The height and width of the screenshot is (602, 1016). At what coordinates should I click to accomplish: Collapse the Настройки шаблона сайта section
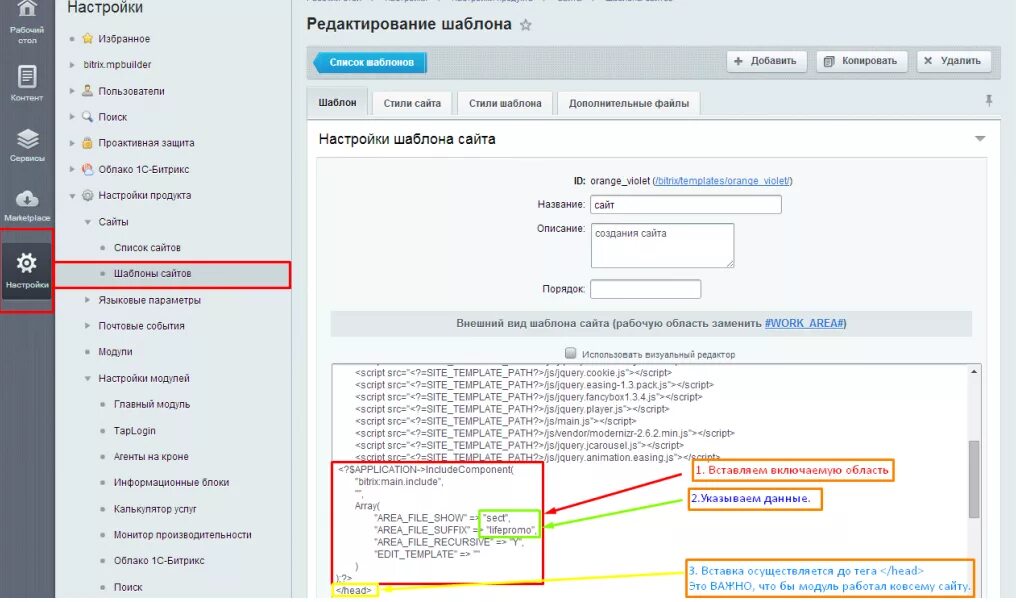click(980, 139)
